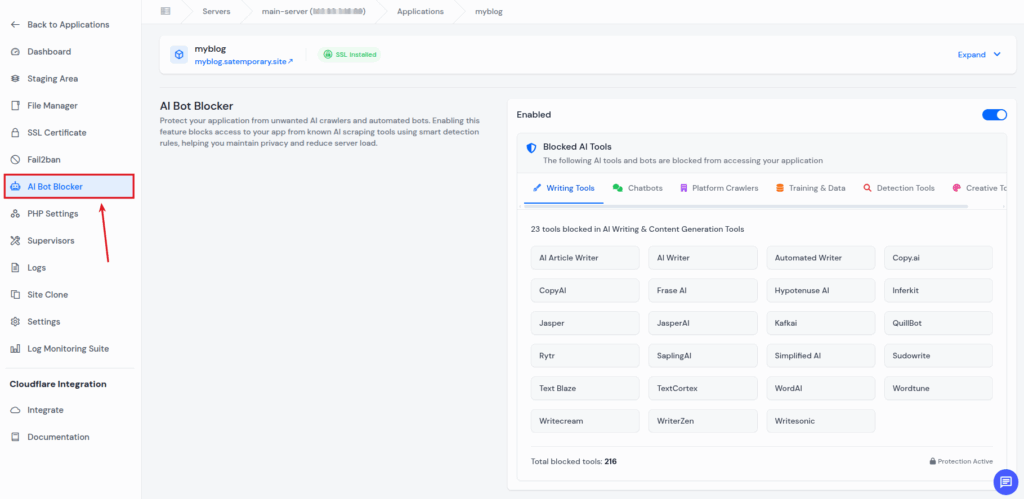Click the SSL Certificate lock icon

tap(16, 133)
